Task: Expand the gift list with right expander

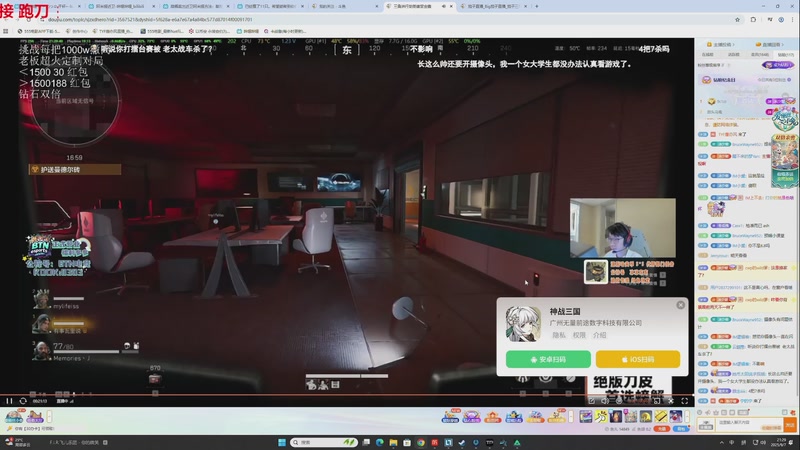Action: [x=687, y=417]
